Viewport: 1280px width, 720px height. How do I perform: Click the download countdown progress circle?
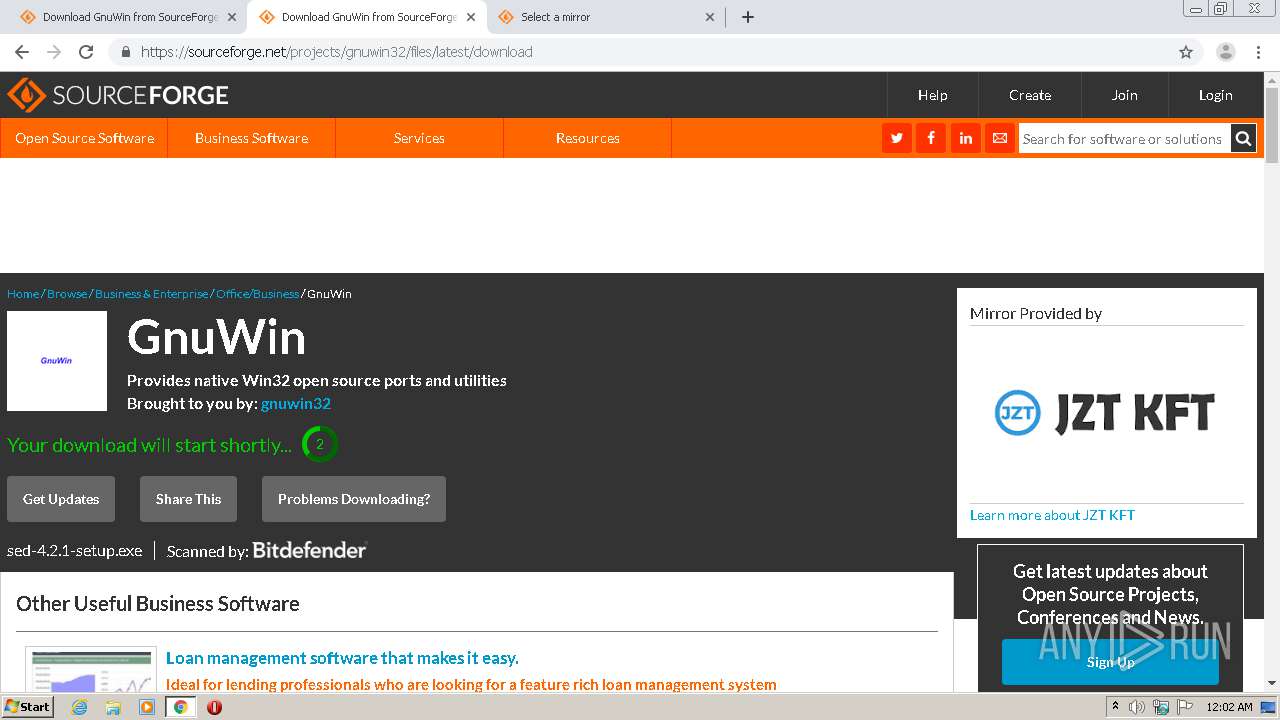point(320,444)
